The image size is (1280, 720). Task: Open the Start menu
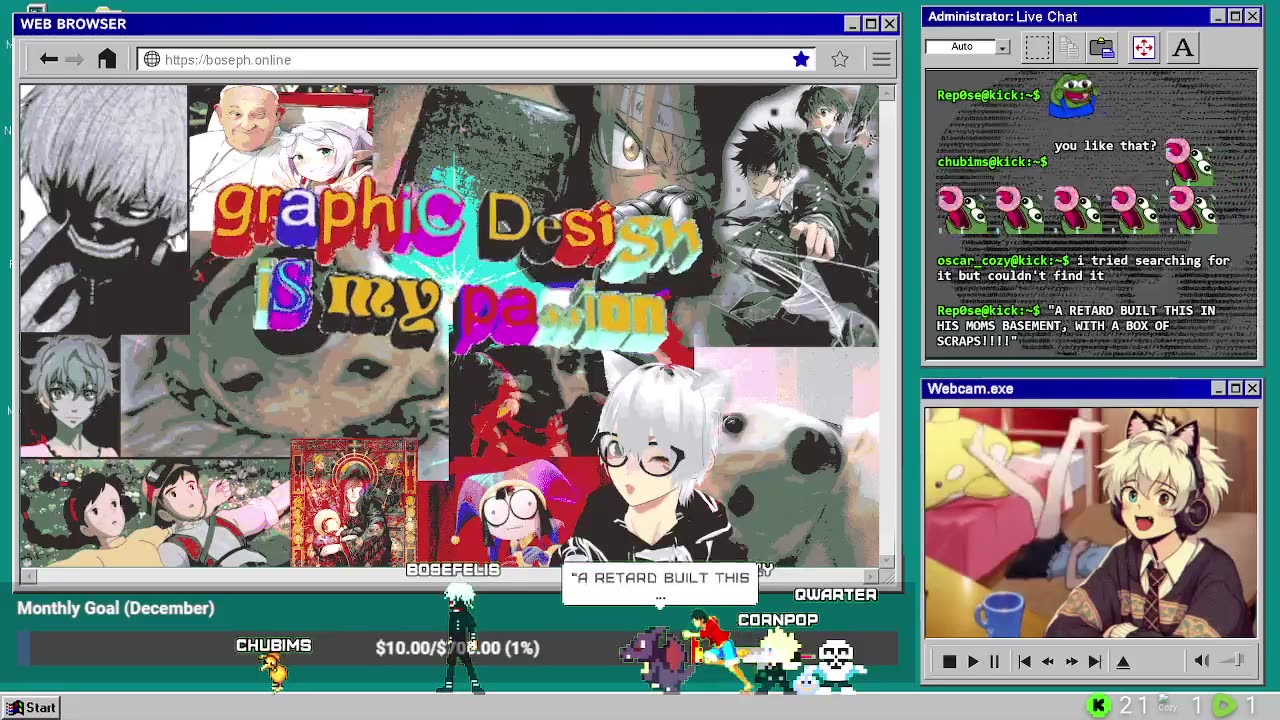click(30, 707)
